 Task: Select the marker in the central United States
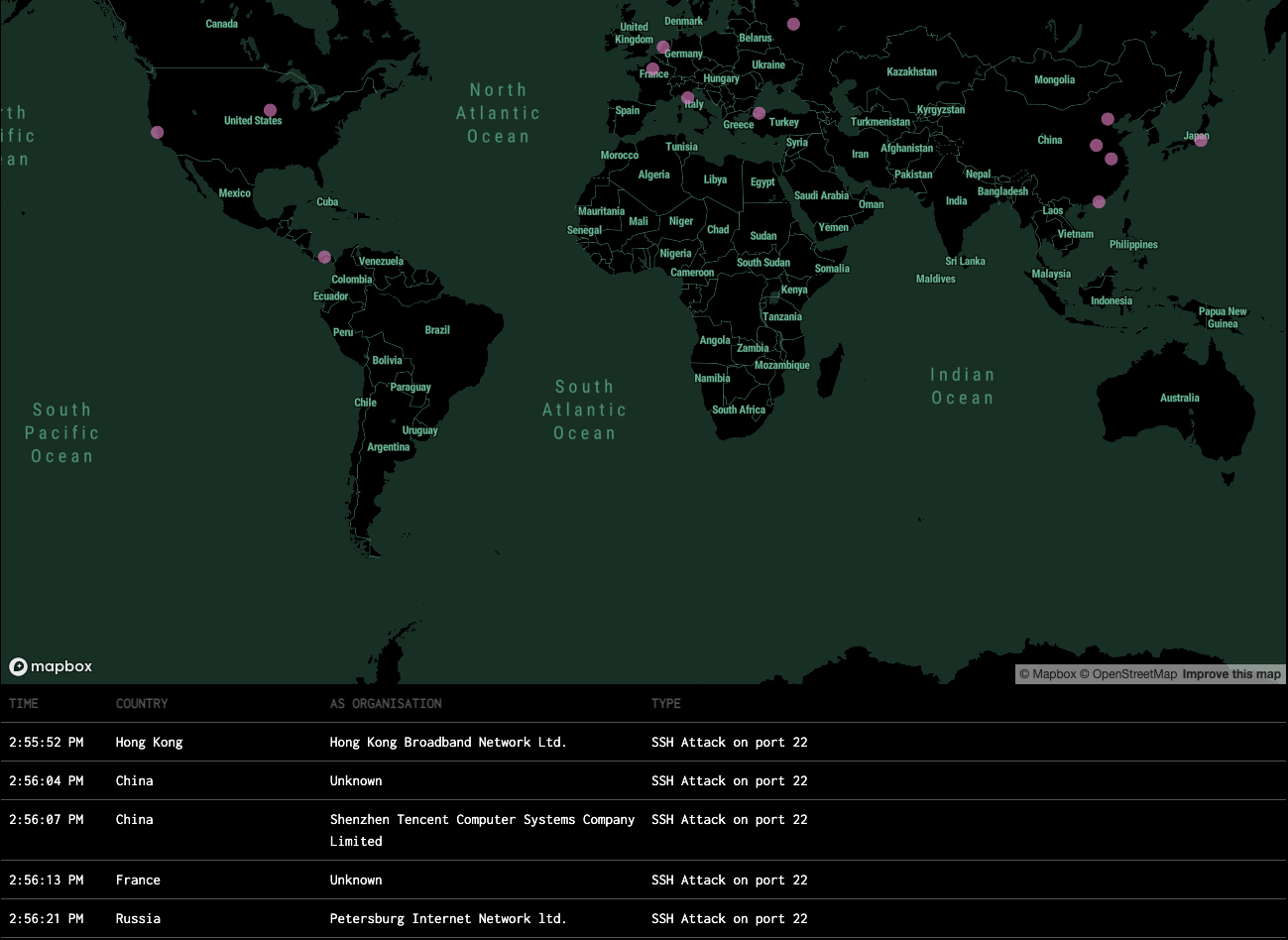(x=270, y=110)
